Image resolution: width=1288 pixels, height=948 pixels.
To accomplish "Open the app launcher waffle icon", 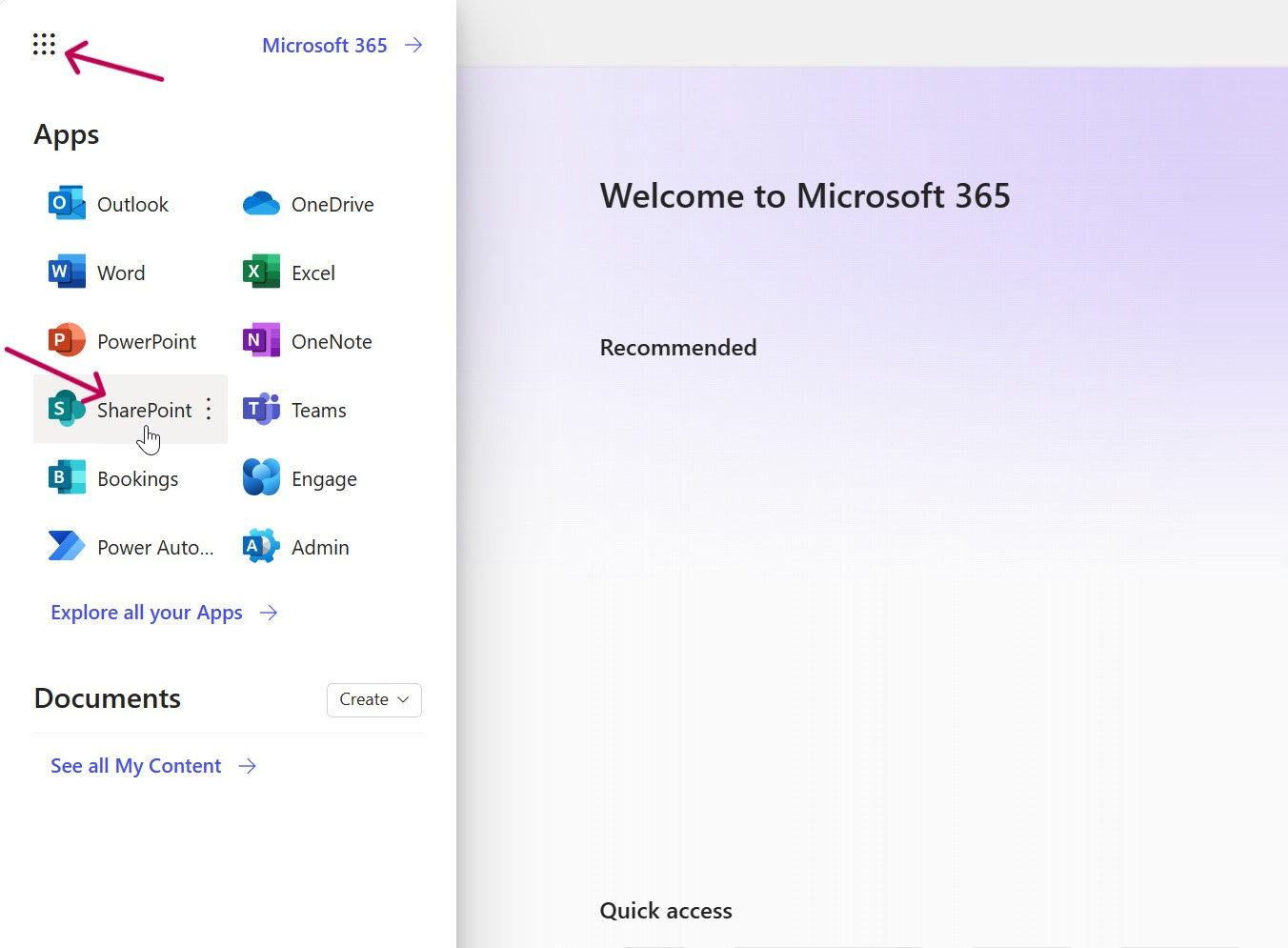I will pyautogui.click(x=44, y=44).
